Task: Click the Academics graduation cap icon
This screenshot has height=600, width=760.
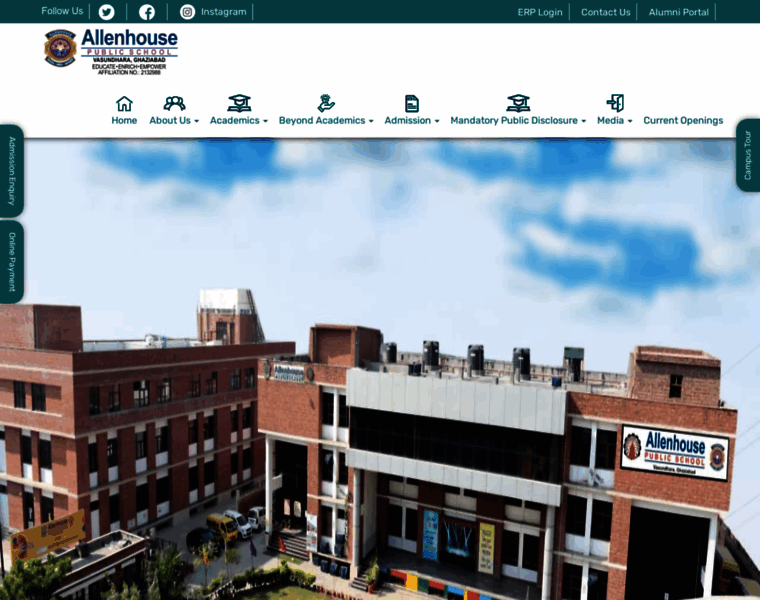Action: [239, 103]
